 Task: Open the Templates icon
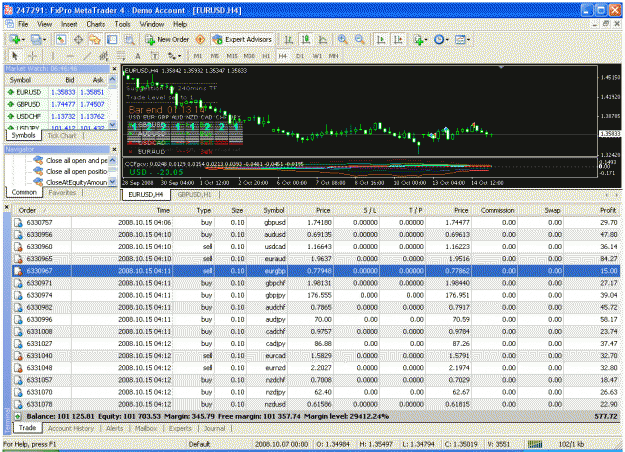click(460, 39)
